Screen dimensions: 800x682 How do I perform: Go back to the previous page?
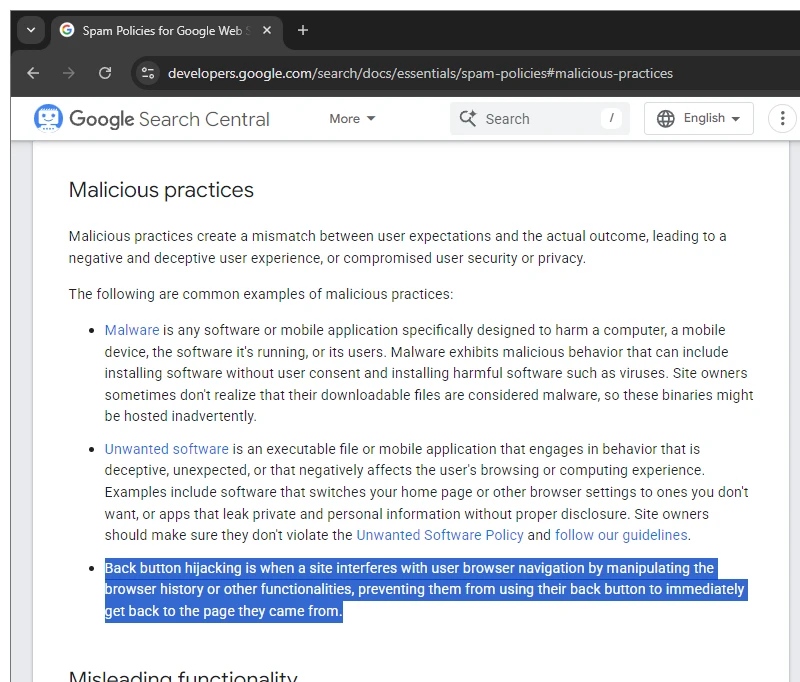point(33,73)
